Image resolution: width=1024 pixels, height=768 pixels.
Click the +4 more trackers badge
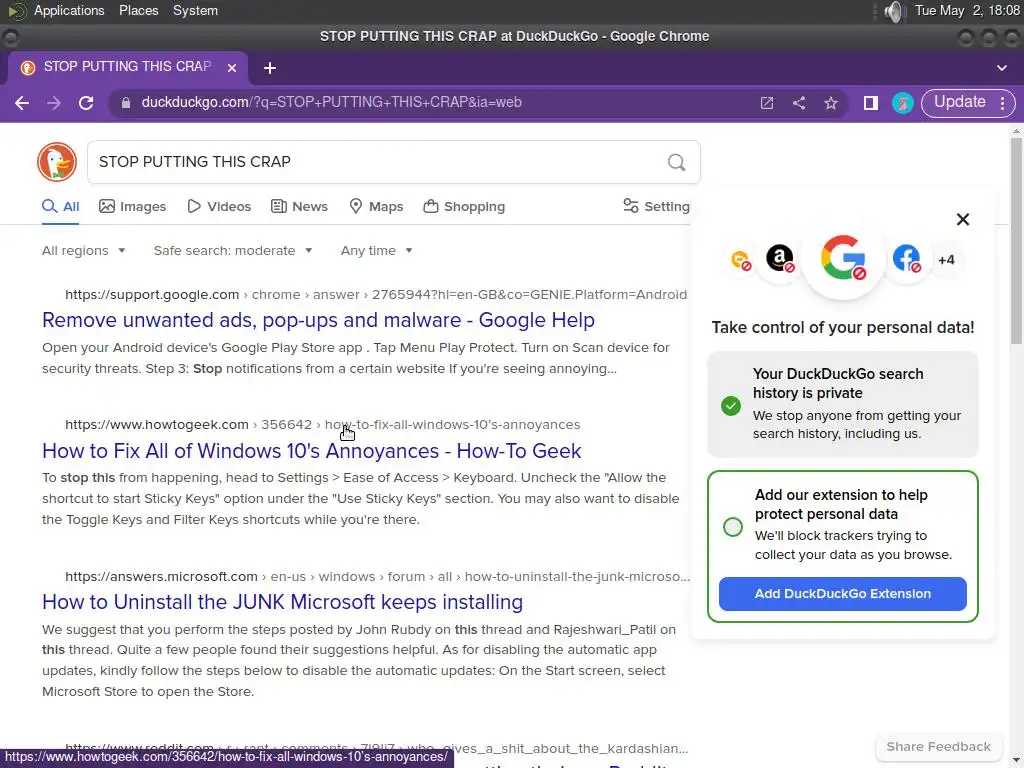(946, 260)
